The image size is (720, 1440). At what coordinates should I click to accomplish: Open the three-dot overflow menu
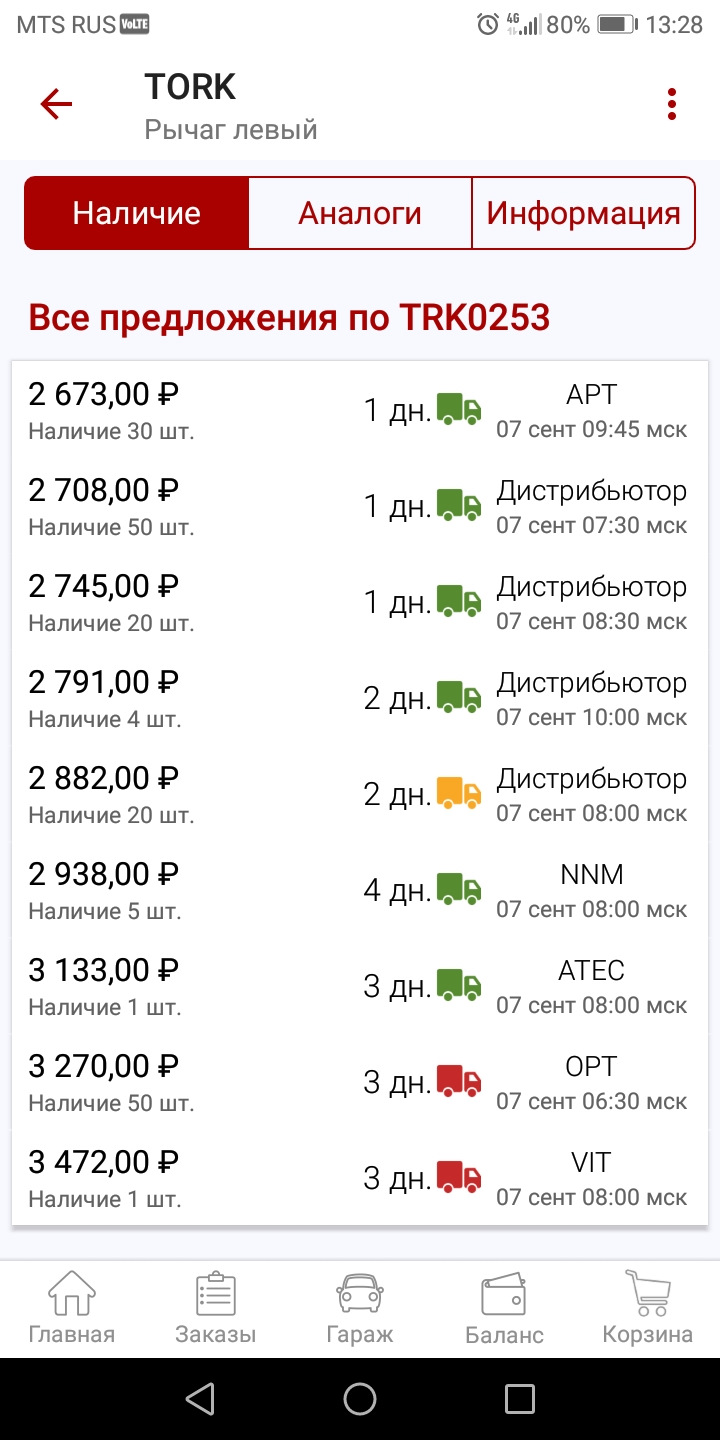pos(672,104)
